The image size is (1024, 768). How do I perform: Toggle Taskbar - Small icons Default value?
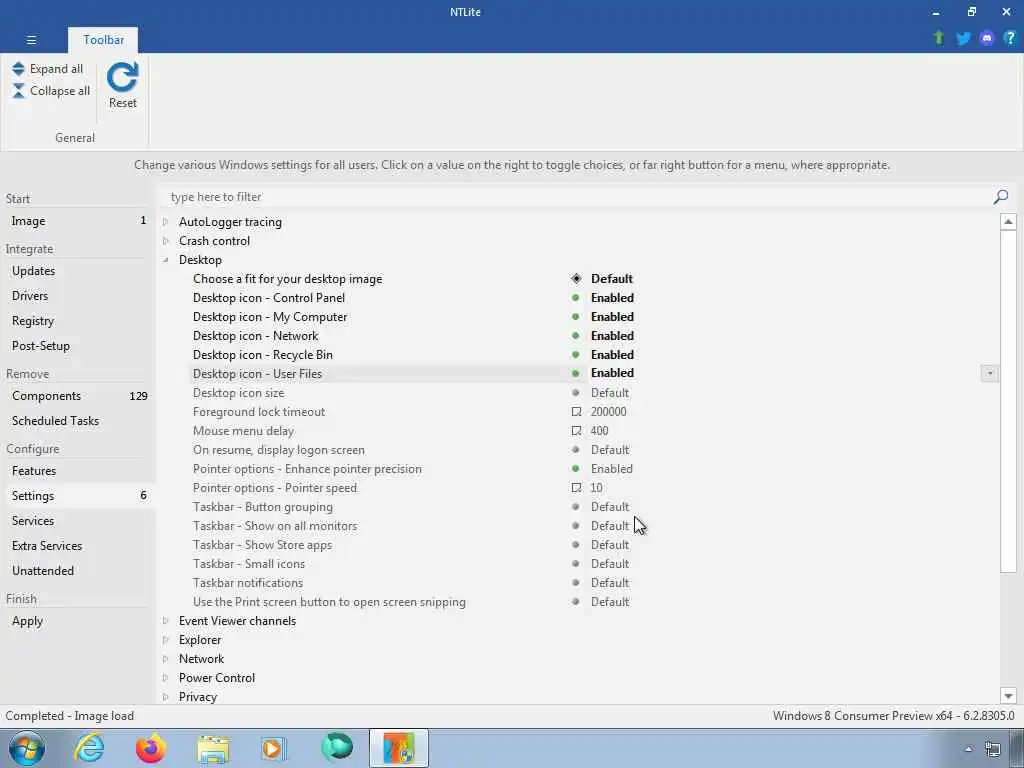coord(610,564)
